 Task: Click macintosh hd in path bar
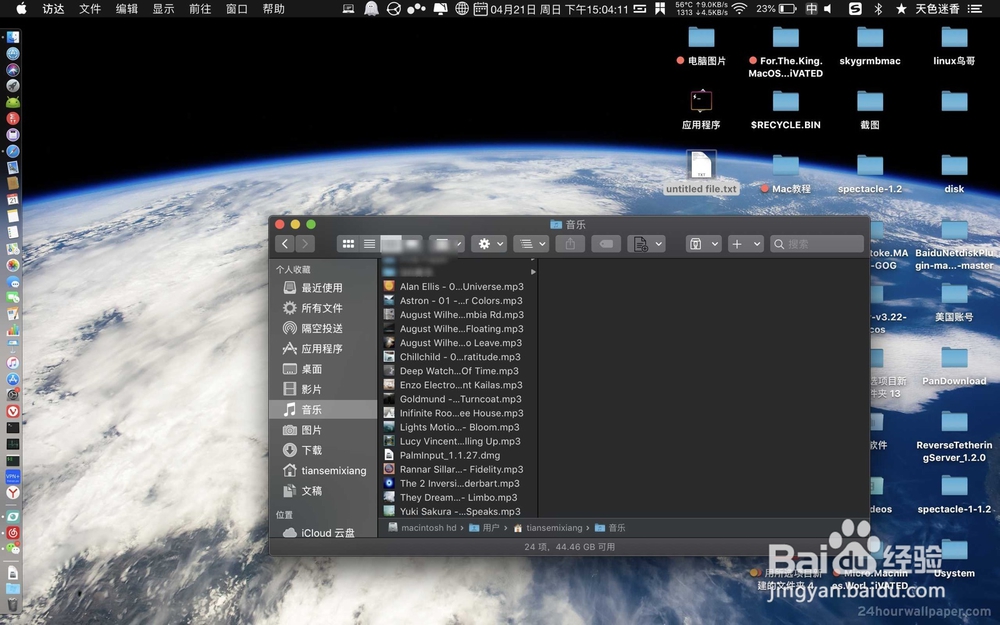(422, 527)
